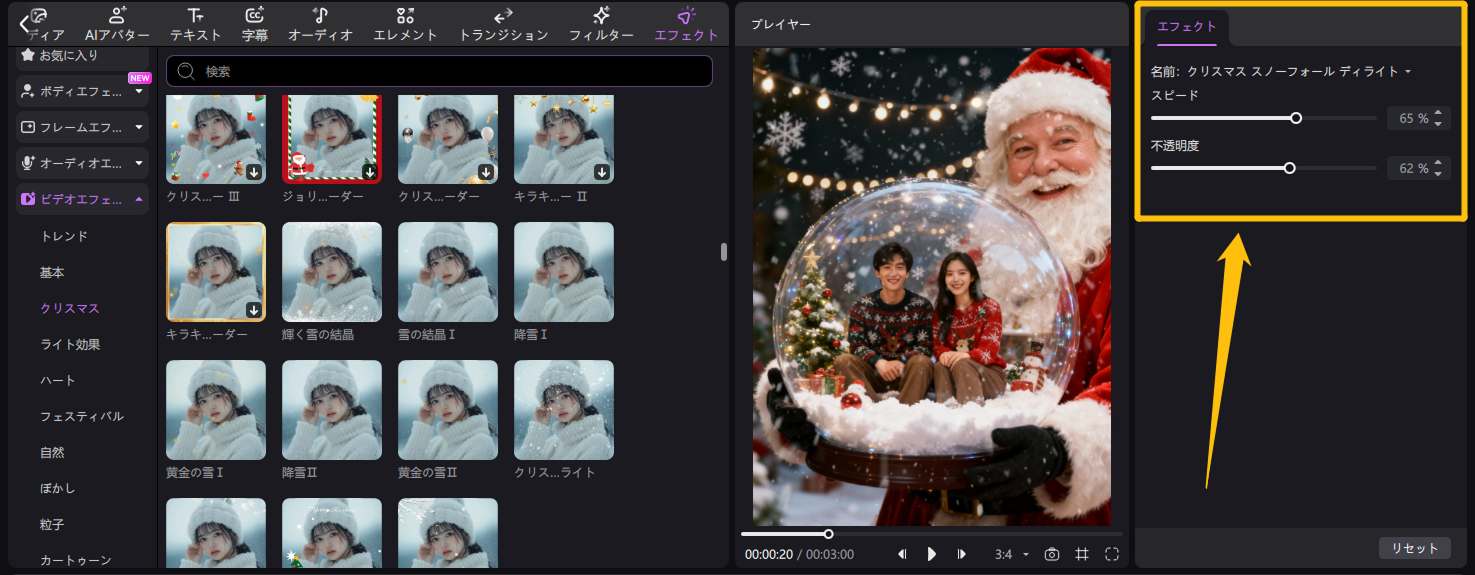Enter fullscreen player view
1475x575 pixels.
pos(1112,554)
